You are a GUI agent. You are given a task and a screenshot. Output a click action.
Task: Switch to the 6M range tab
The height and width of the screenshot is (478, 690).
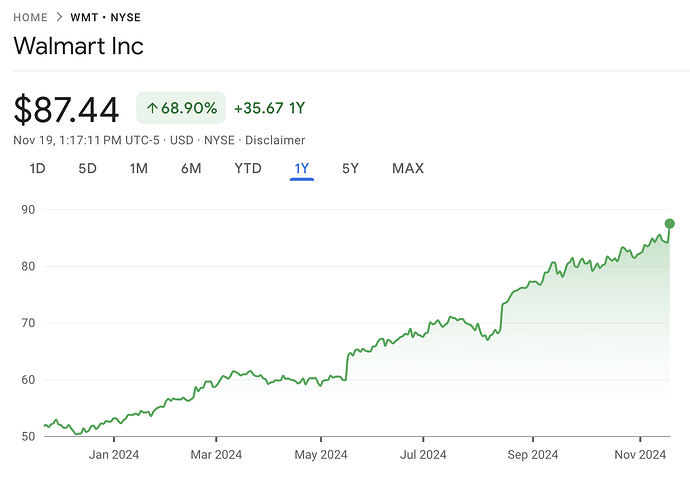click(x=191, y=169)
